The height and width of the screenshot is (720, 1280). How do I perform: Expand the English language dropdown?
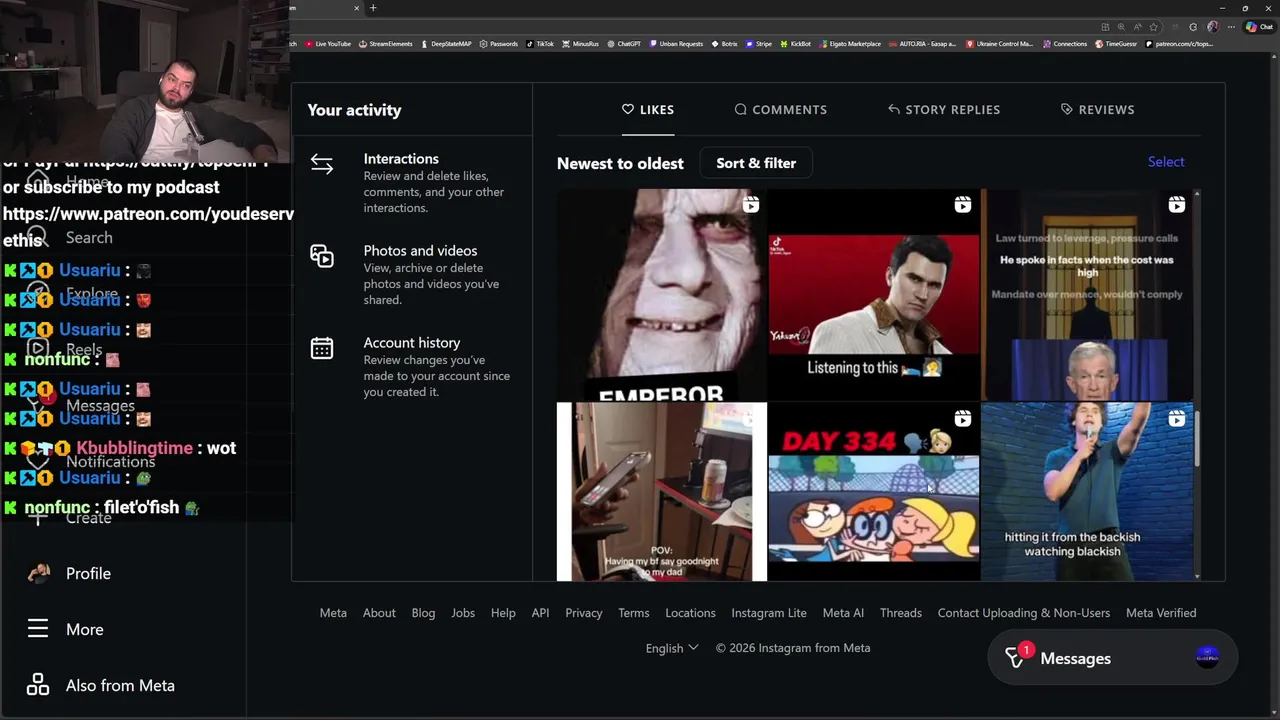pos(672,648)
